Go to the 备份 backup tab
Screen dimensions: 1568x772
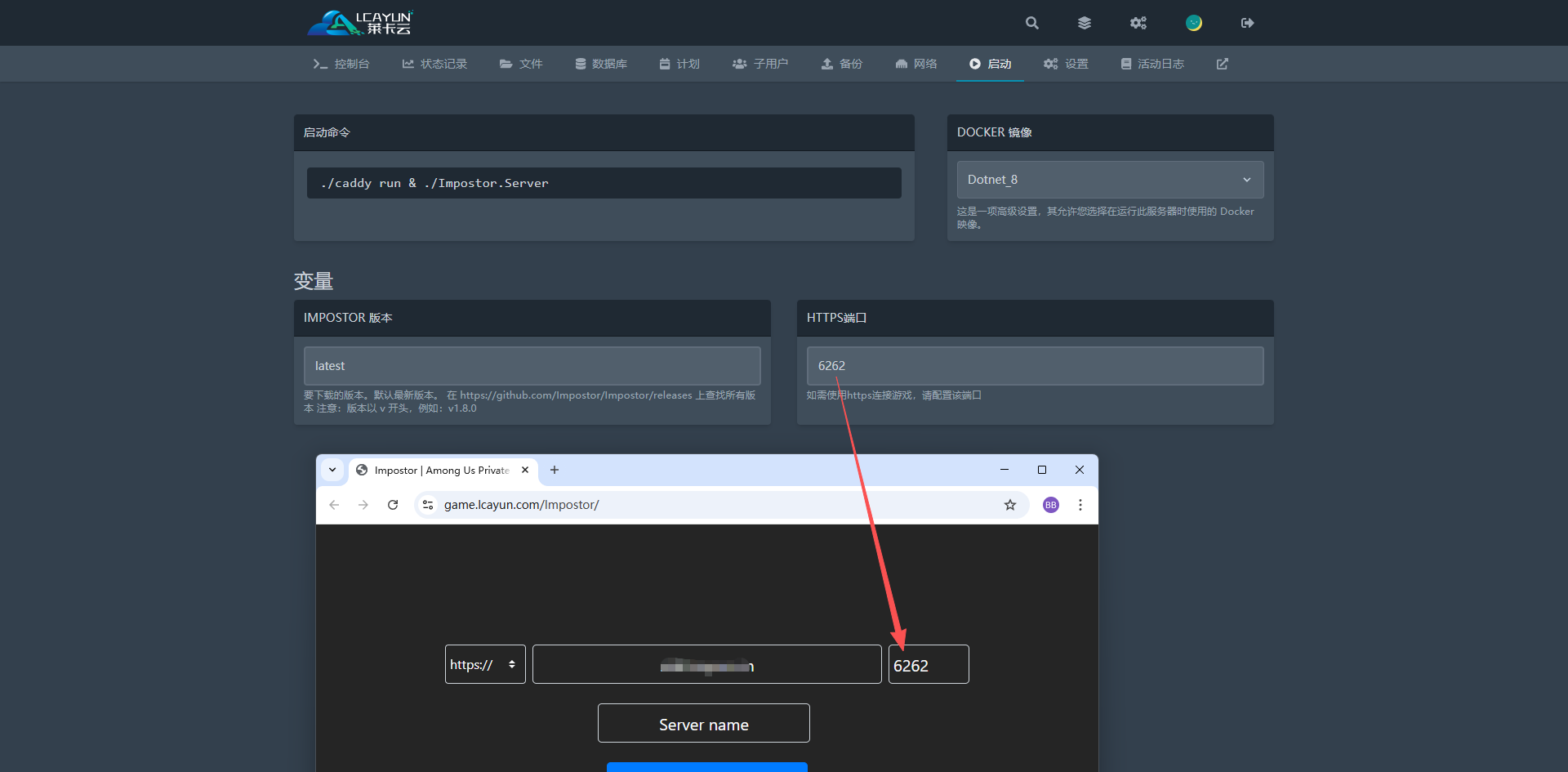pyautogui.click(x=841, y=64)
